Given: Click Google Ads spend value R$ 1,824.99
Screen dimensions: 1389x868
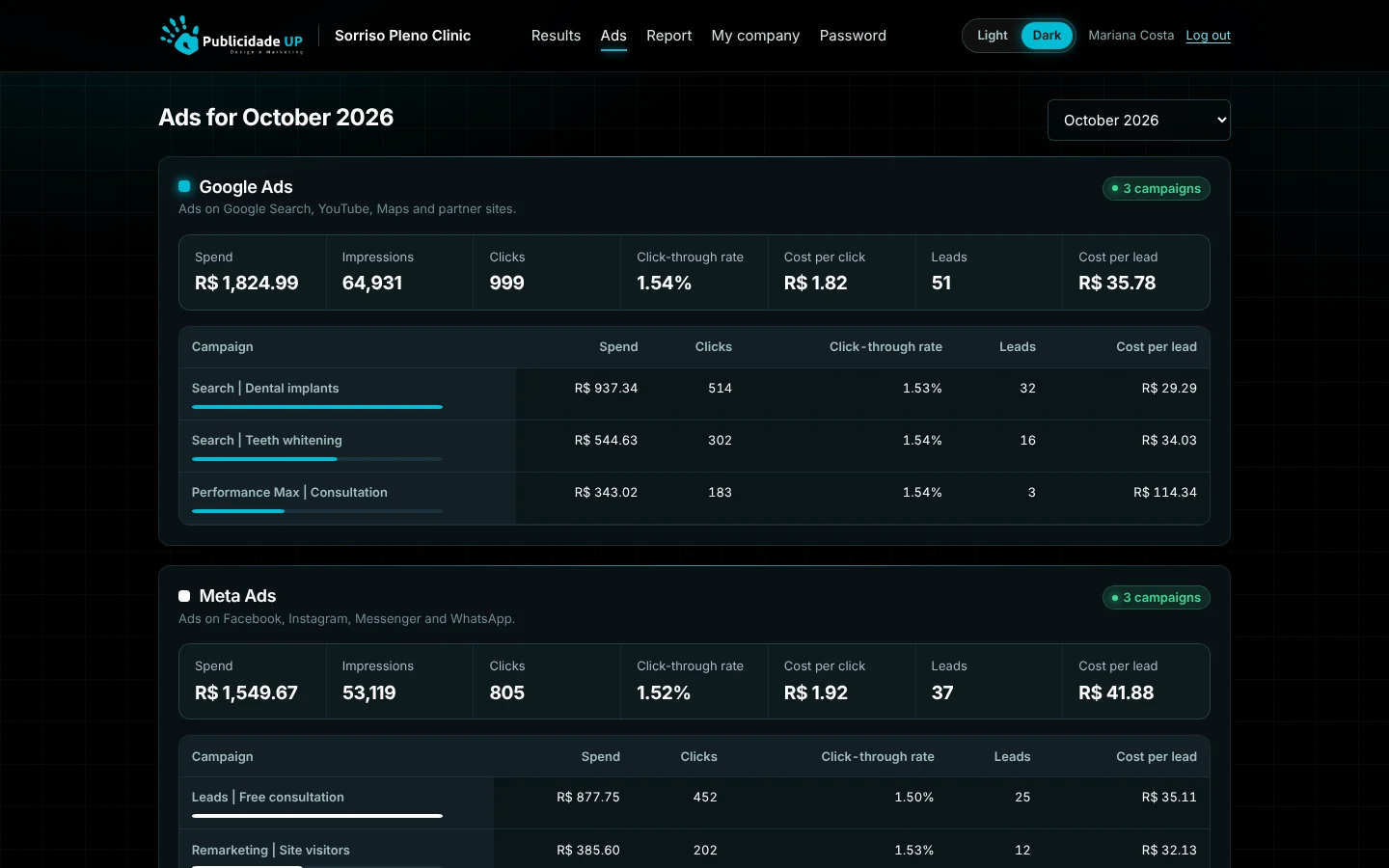Looking at the screenshot, I should point(246,283).
